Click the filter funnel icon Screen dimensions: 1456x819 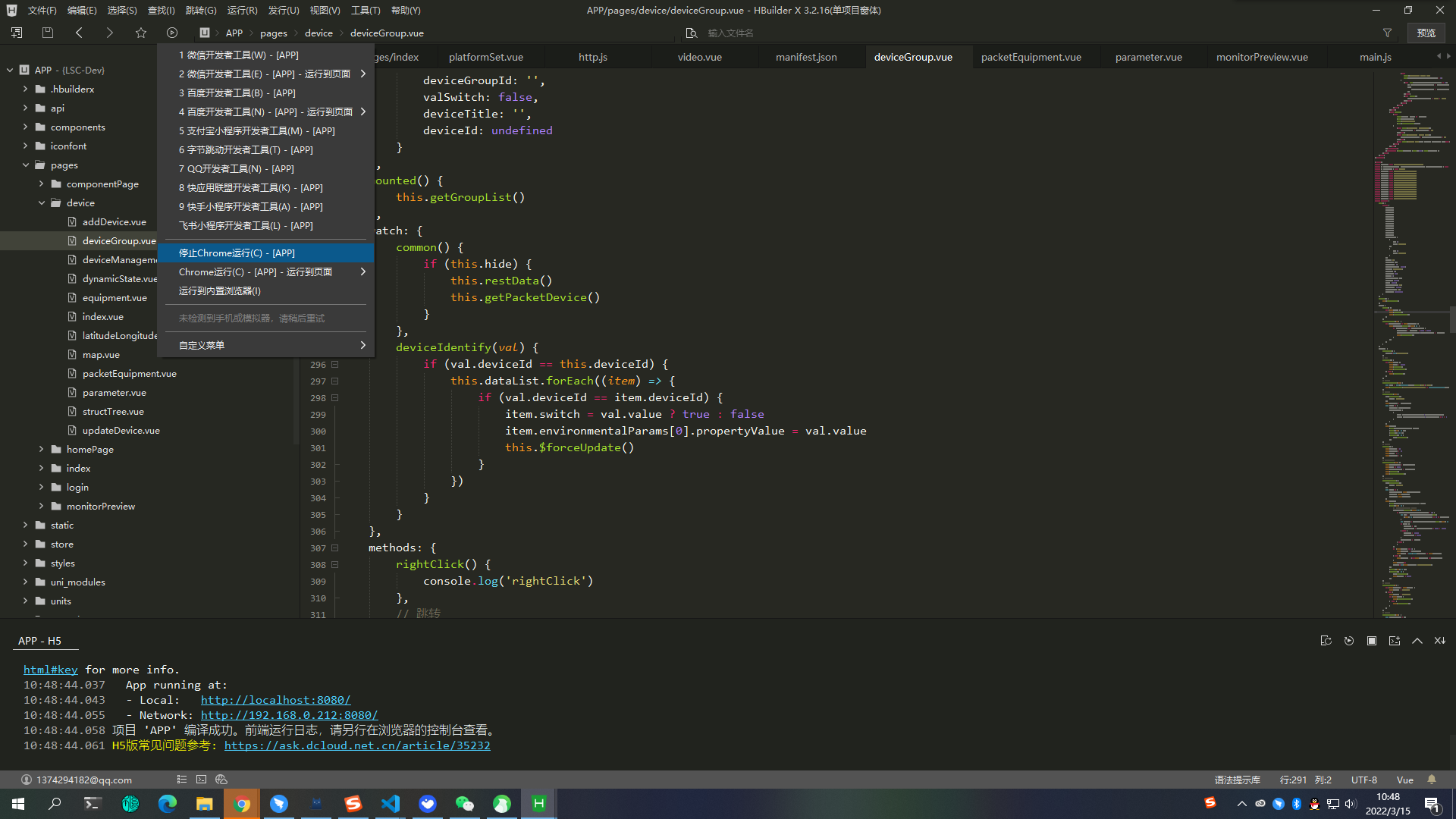[x=1387, y=33]
